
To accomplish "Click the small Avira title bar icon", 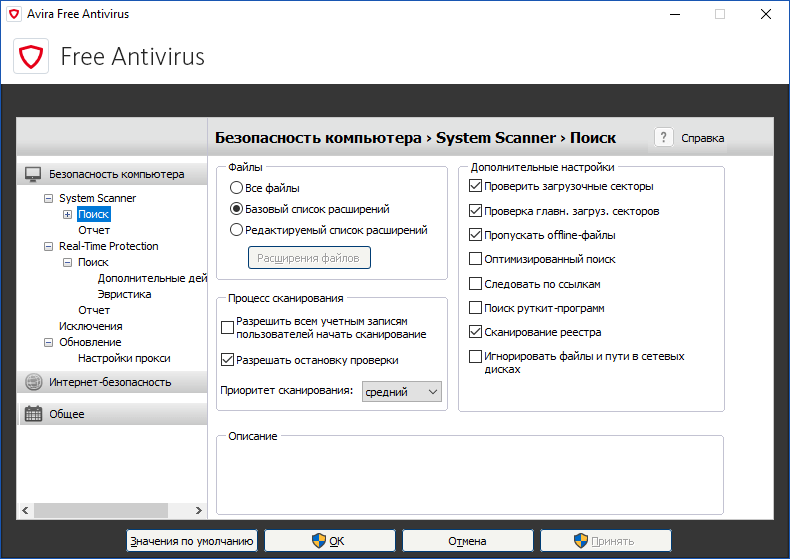I will pos(14,14).
